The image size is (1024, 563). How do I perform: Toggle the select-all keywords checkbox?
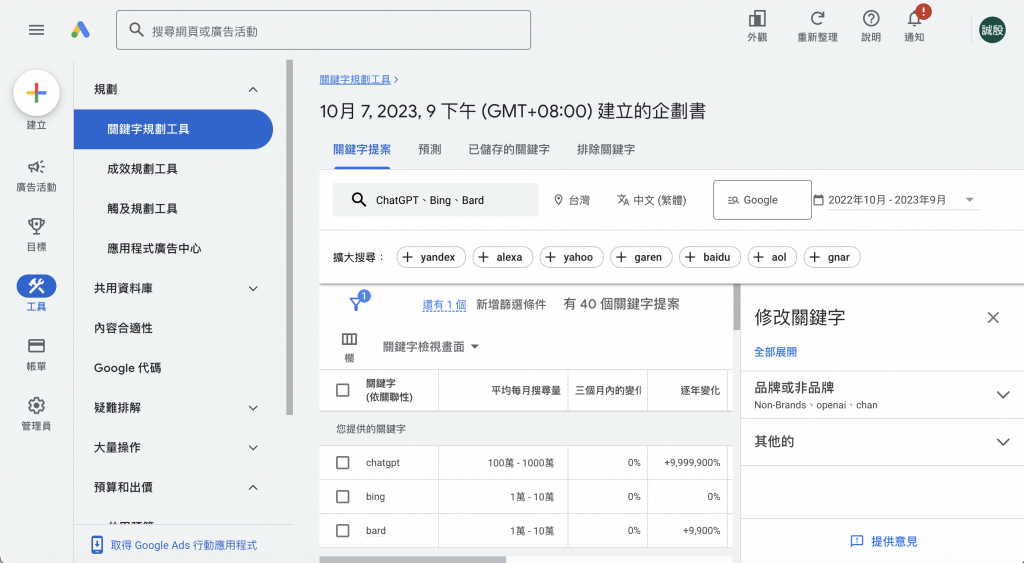pos(343,390)
